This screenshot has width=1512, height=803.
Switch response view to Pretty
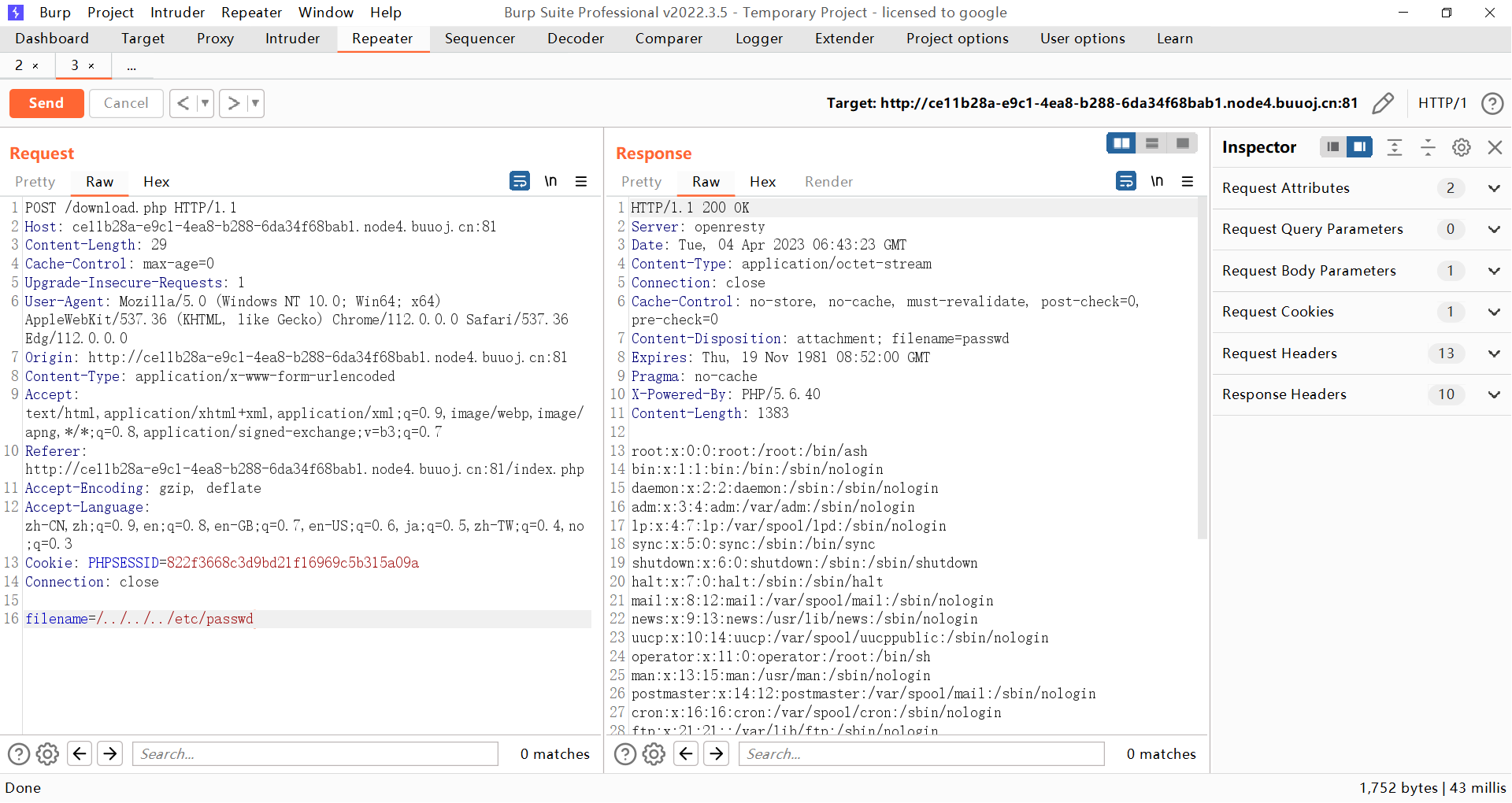click(642, 182)
